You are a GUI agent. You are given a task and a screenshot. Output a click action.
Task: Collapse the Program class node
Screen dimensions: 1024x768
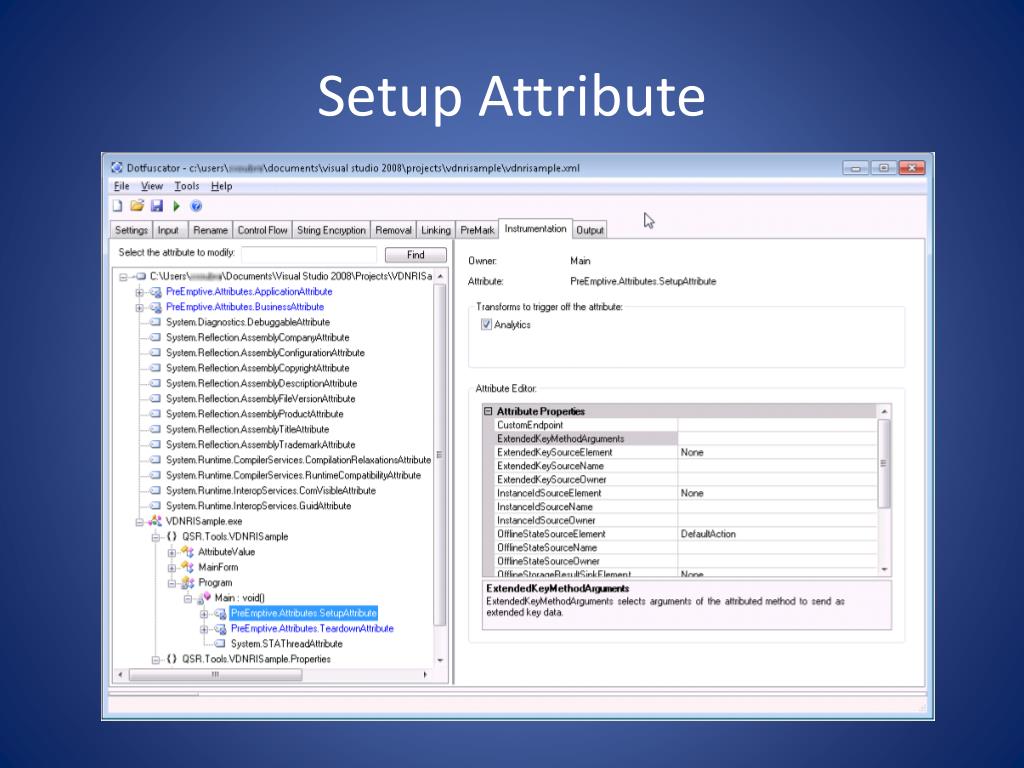(x=172, y=583)
